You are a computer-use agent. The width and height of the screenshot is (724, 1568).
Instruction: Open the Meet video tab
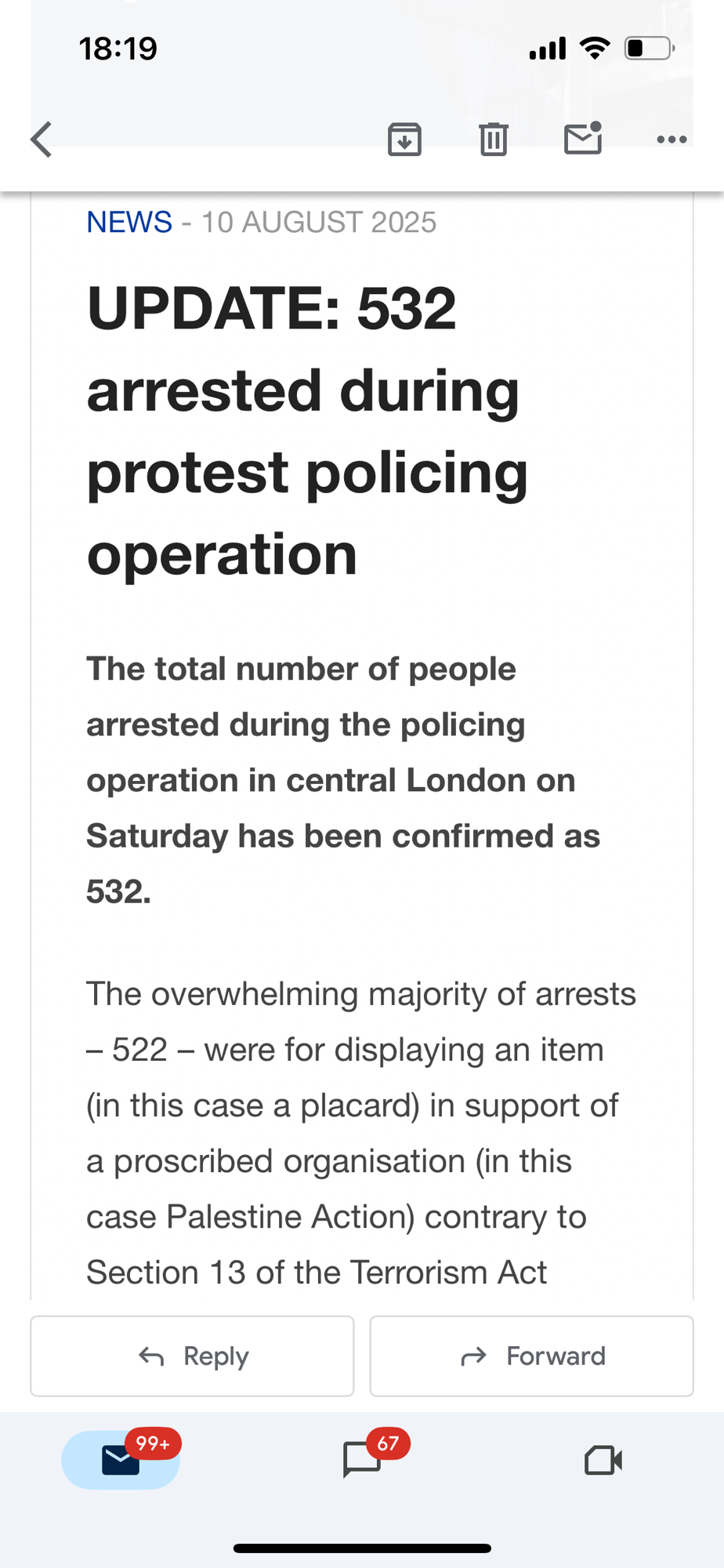pos(603,1460)
